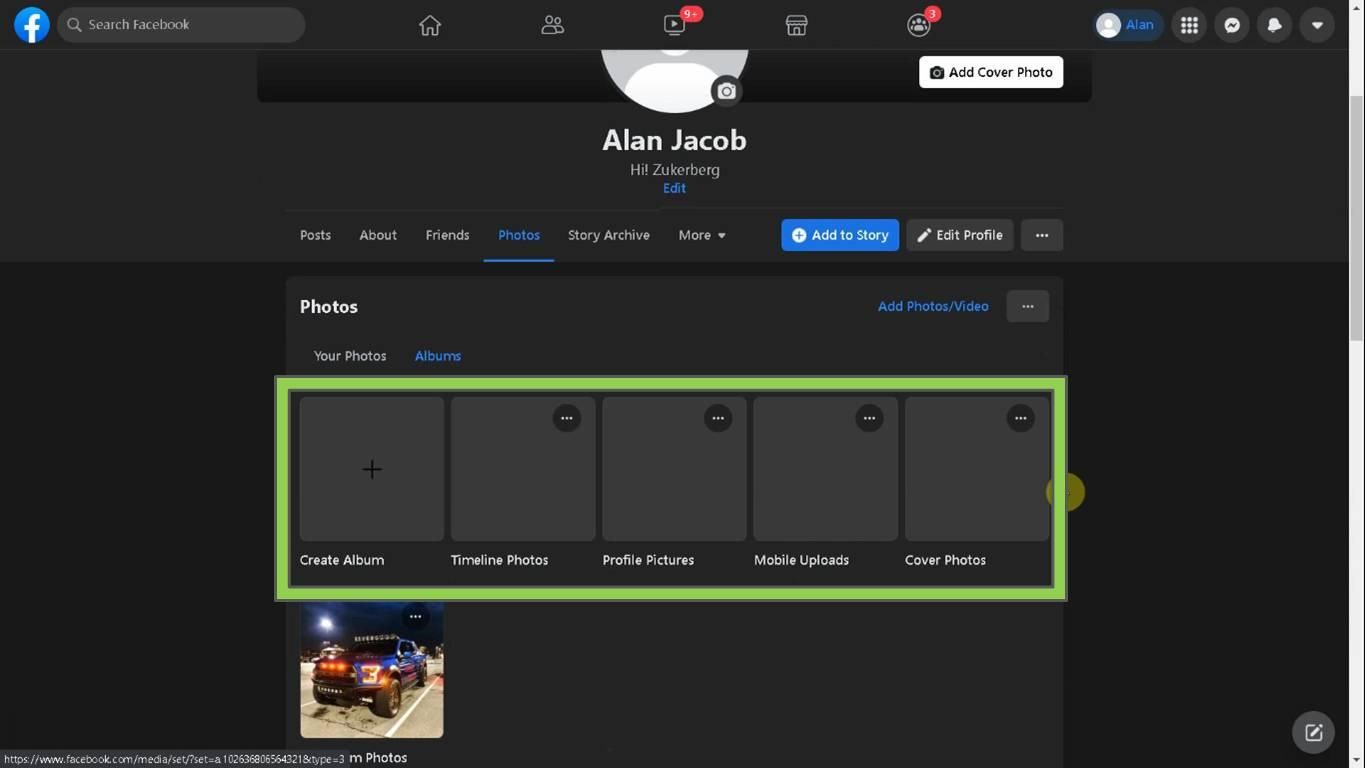1365x768 pixels.
Task: Open profile options three-dot button
Action: (1042, 235)
